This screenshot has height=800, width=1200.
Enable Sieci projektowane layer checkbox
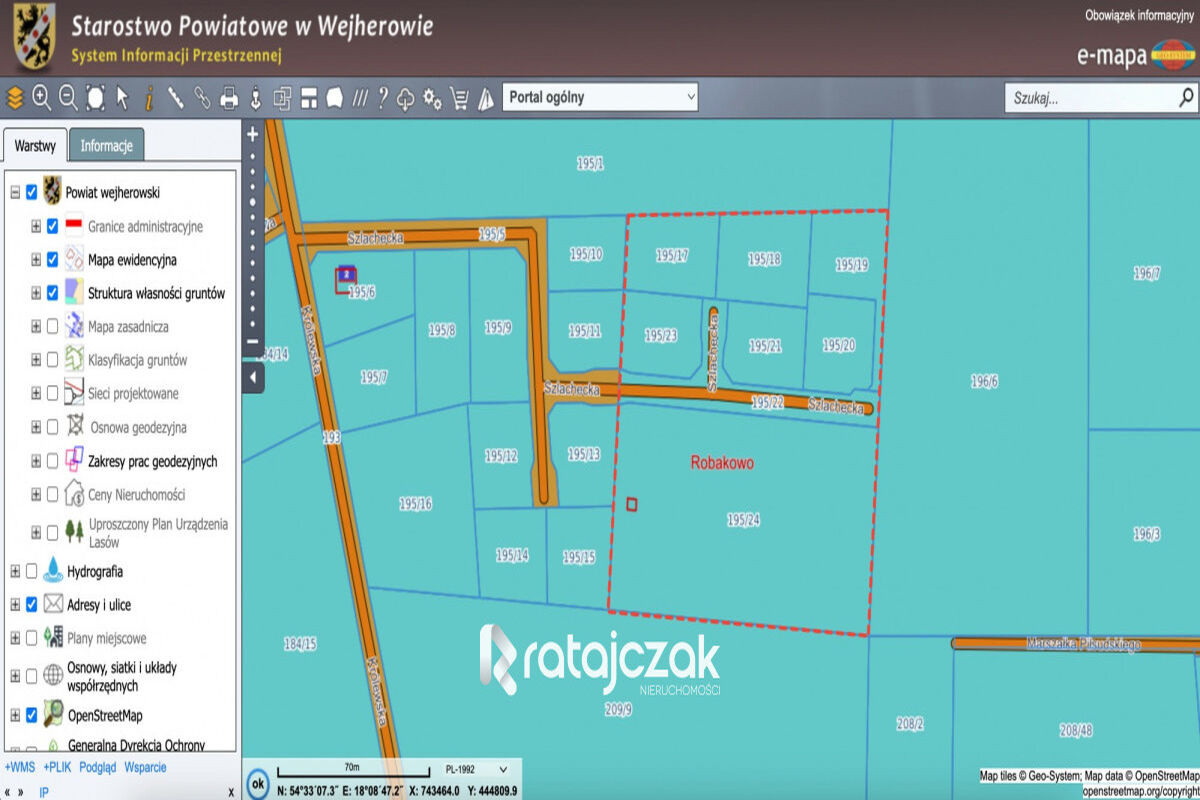tap(52, 393)
